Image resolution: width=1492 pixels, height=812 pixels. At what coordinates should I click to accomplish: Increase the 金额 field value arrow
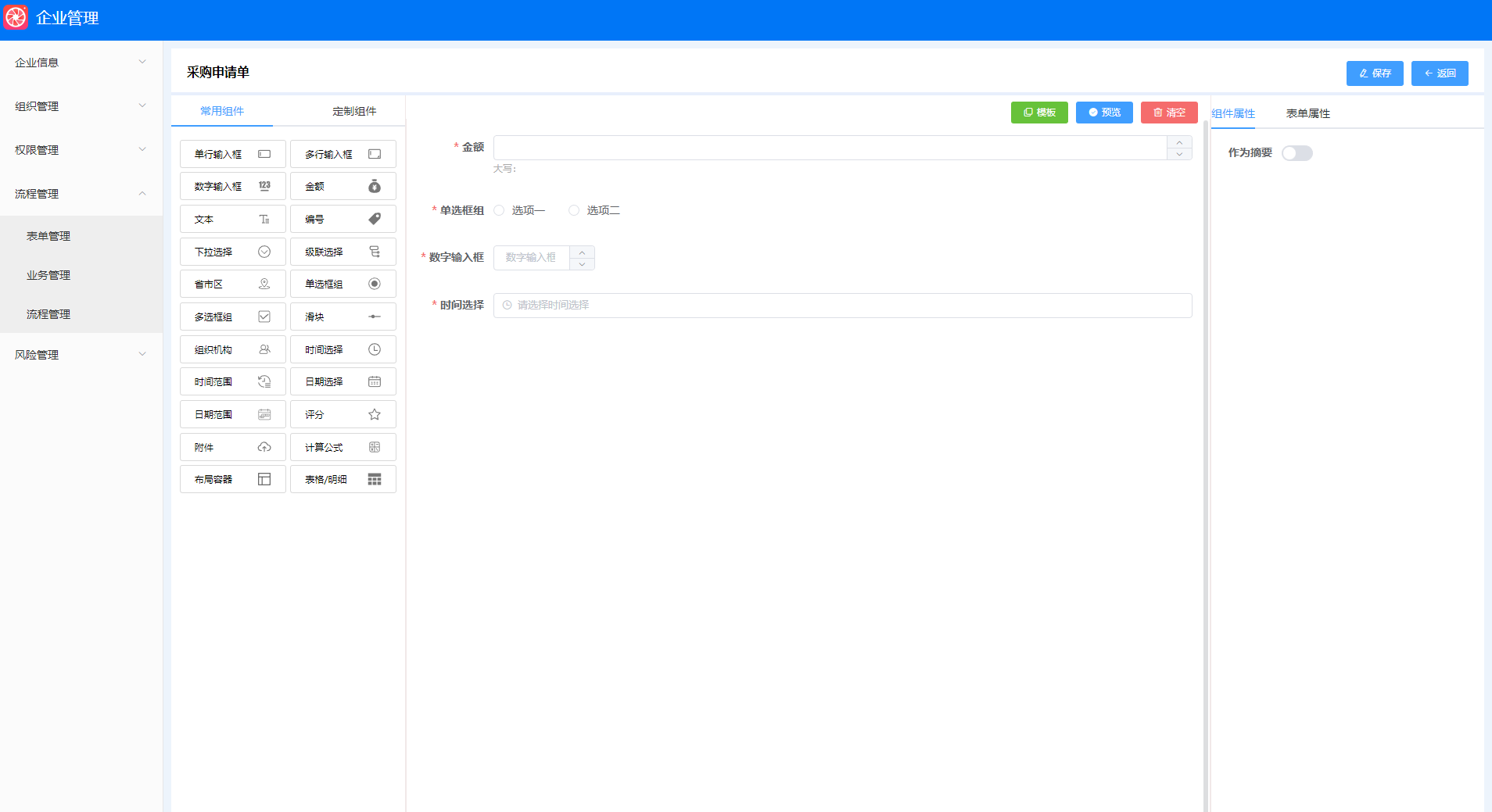(1179, 142)
